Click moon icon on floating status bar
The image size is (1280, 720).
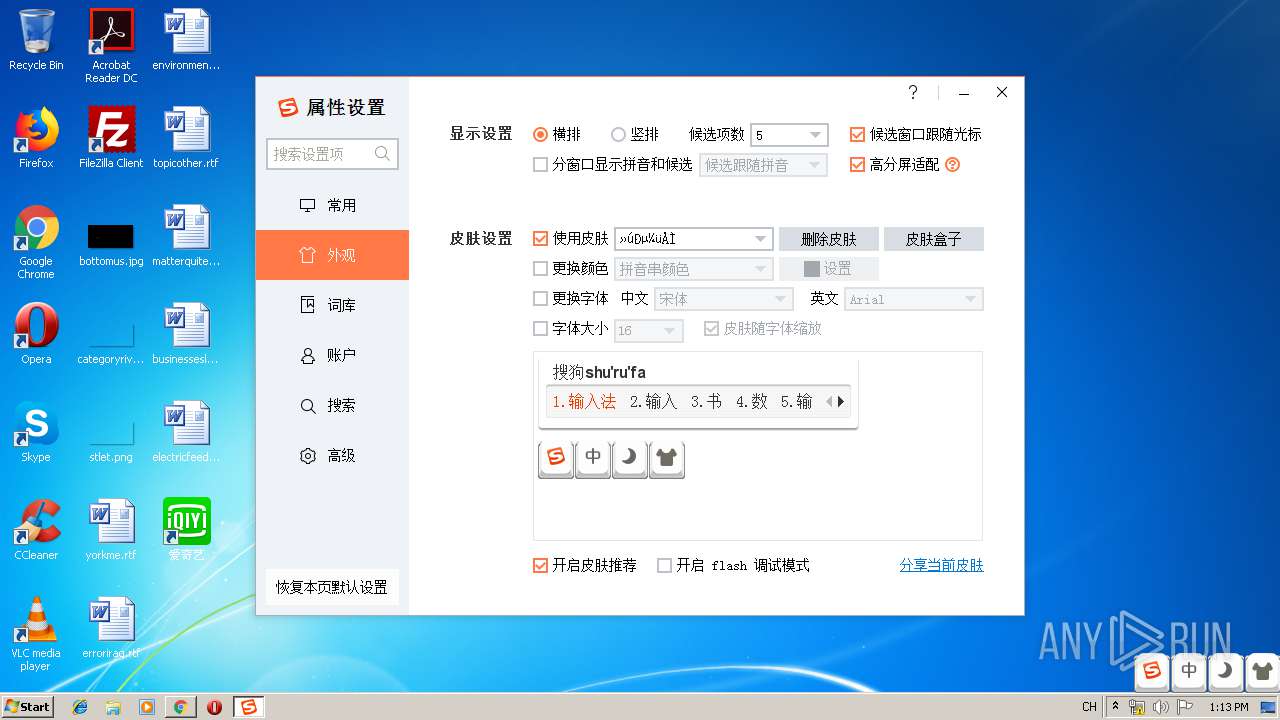(1226, 671)
